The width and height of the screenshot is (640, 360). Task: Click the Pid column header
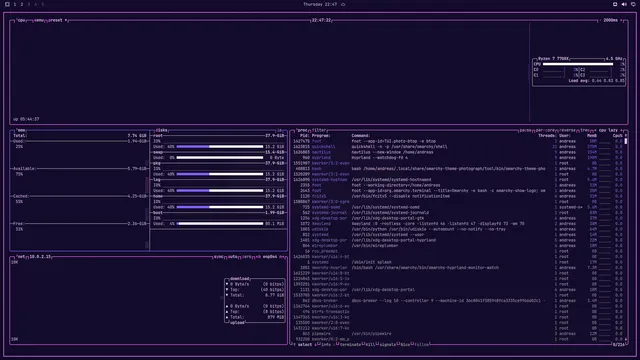pos(304,136)
